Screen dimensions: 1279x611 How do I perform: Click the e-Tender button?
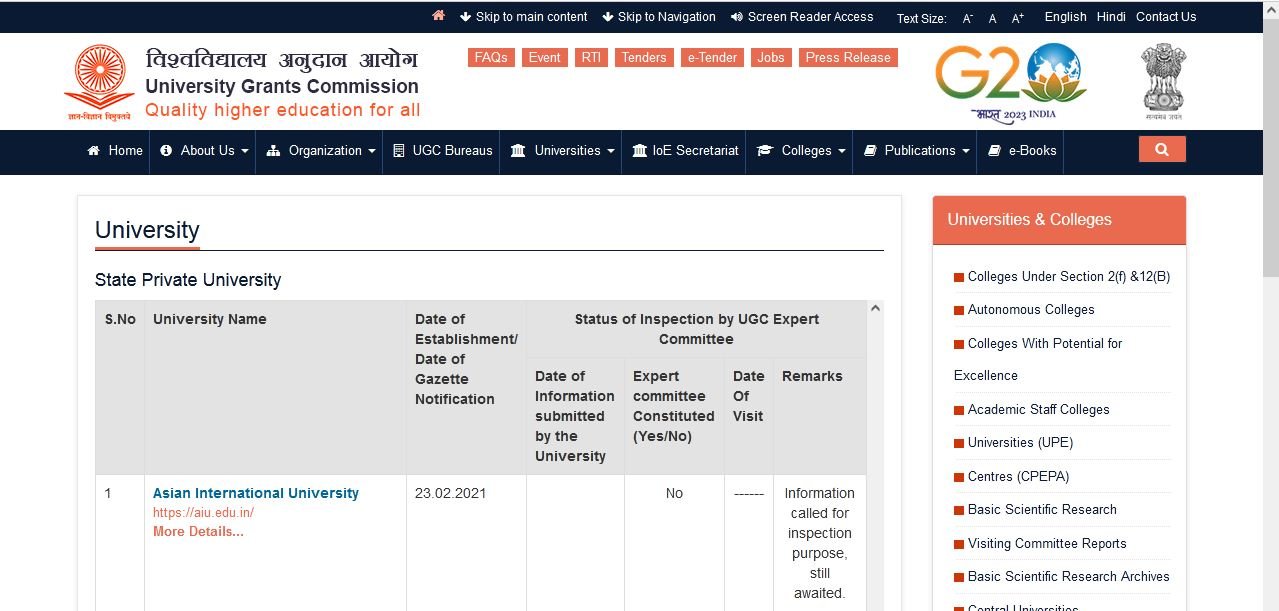pyautogui.click(x=712, y=58)
